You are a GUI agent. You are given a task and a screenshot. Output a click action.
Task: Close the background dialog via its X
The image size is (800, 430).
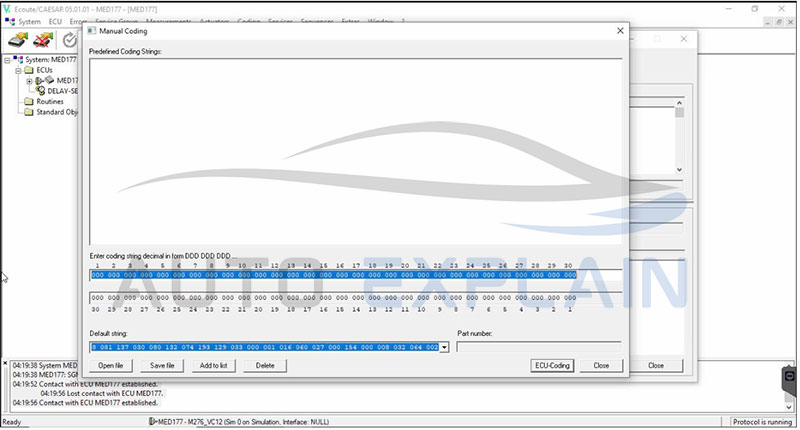tap(684, 39)
